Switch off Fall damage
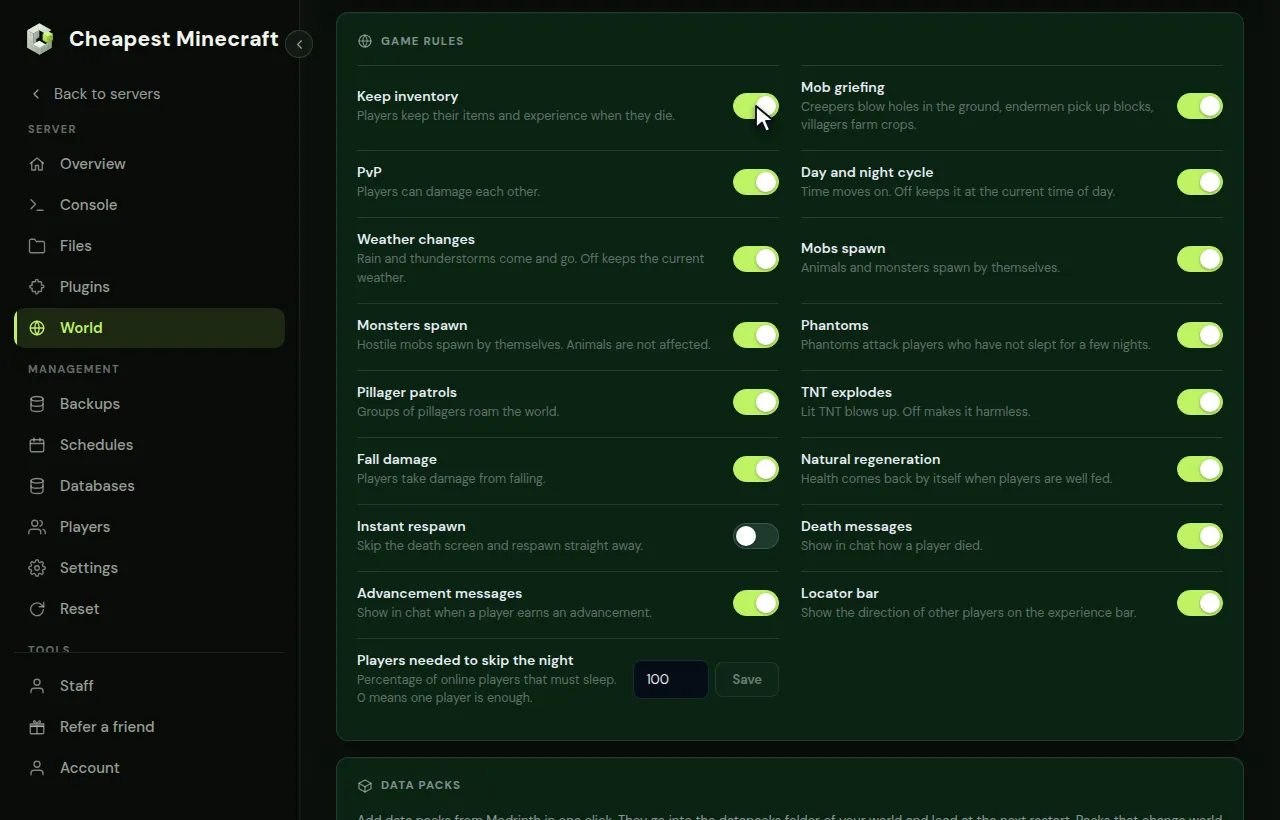 click(x=756, y=469)
